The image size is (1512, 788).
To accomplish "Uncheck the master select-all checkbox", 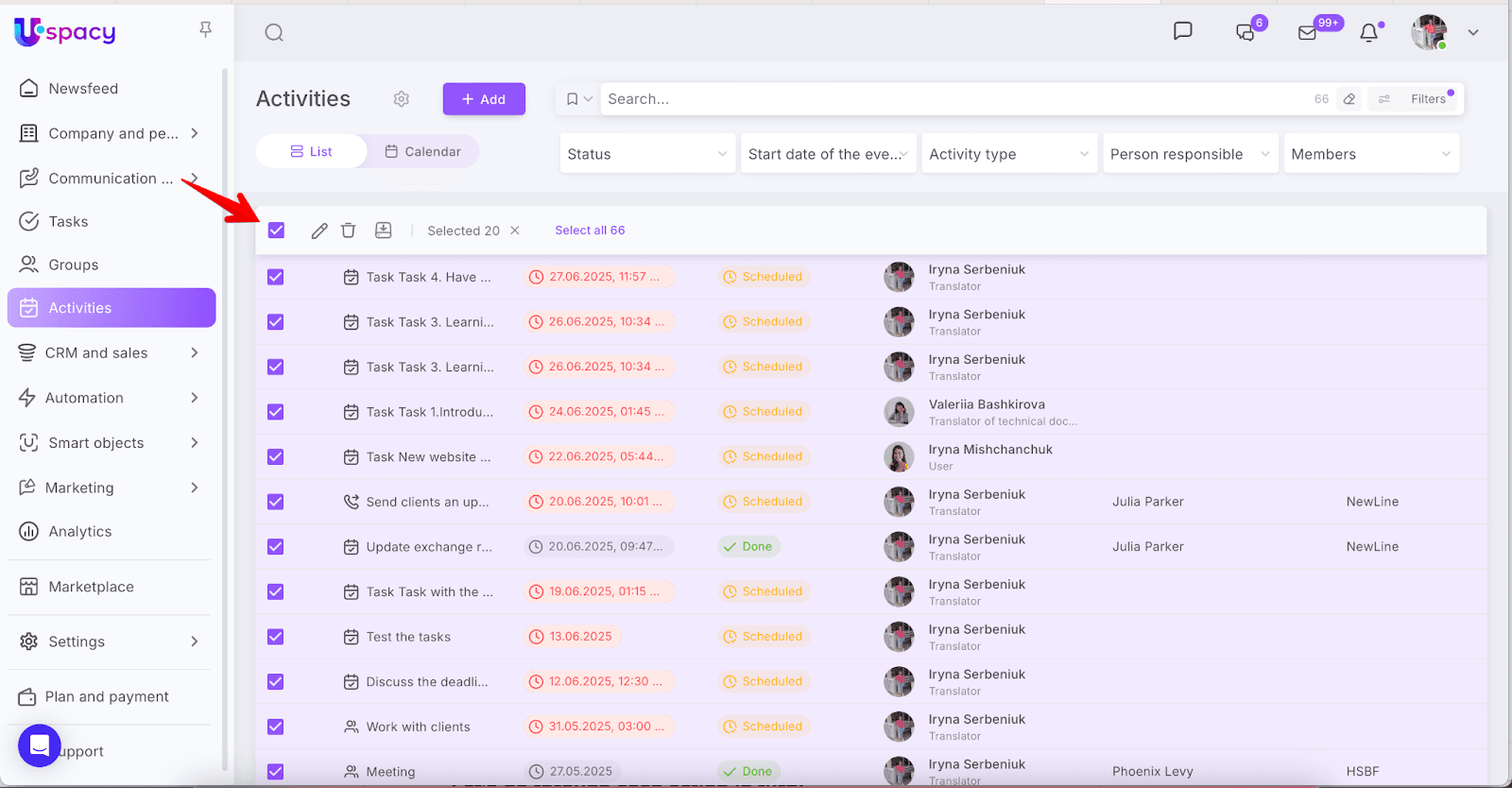I will pos(276,231).
